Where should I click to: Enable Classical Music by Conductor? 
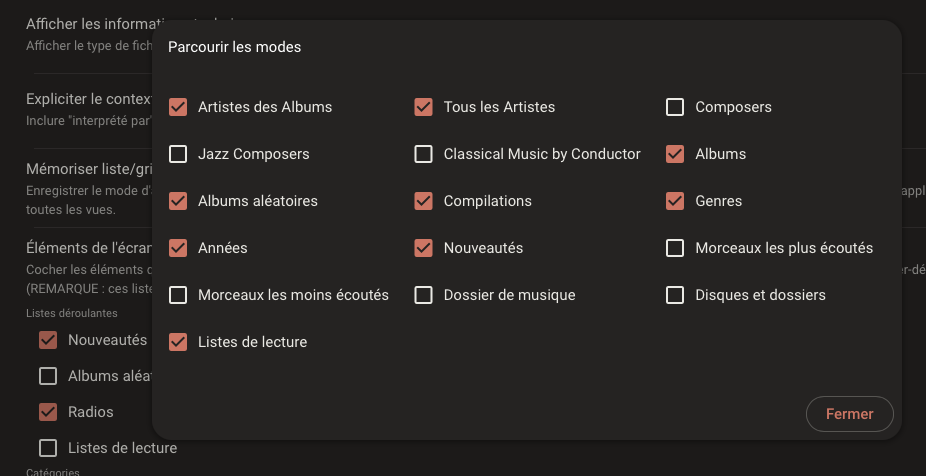[424, 154]
